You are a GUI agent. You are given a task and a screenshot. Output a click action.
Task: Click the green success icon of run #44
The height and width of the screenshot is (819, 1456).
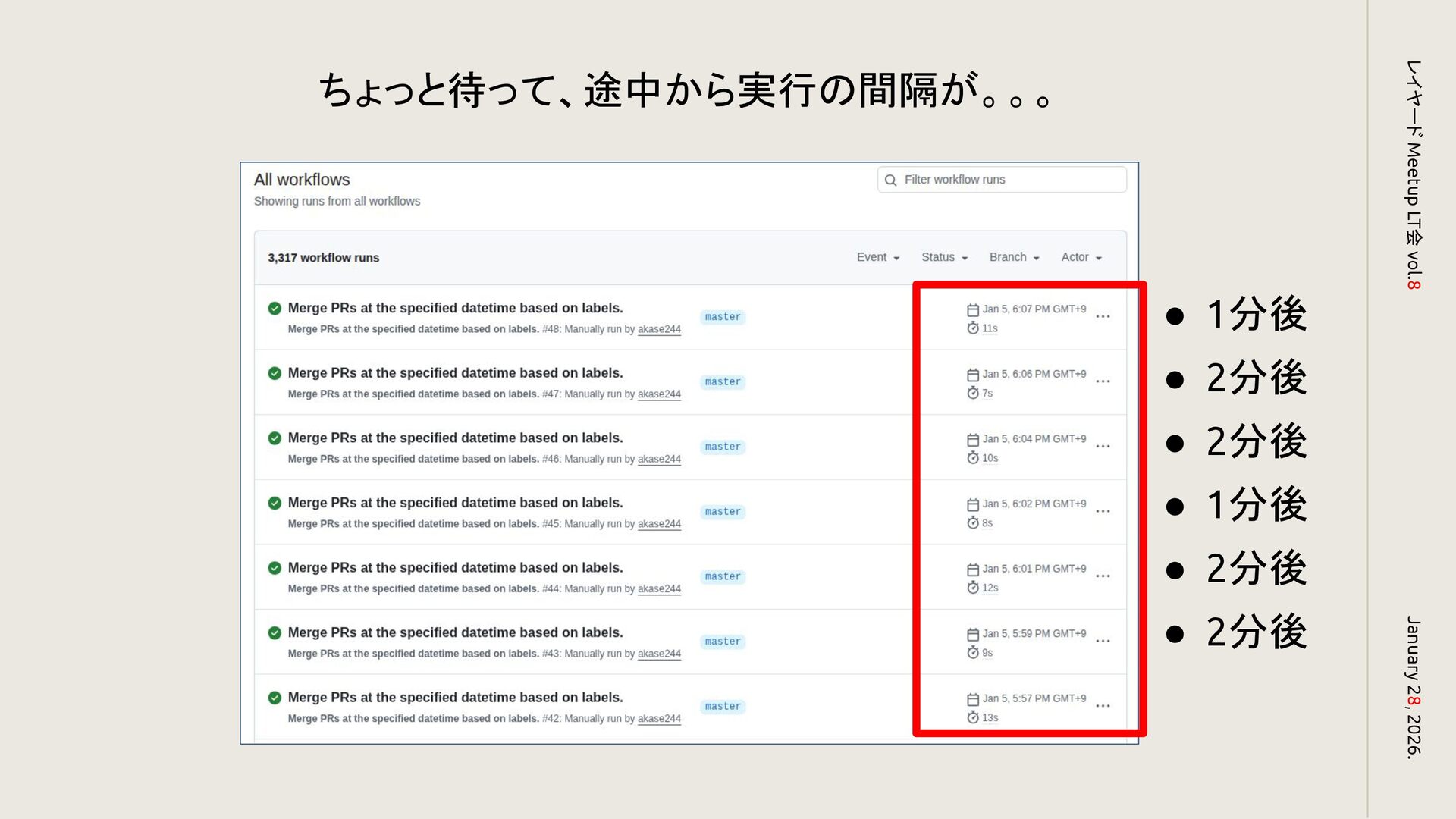[275, 568]
